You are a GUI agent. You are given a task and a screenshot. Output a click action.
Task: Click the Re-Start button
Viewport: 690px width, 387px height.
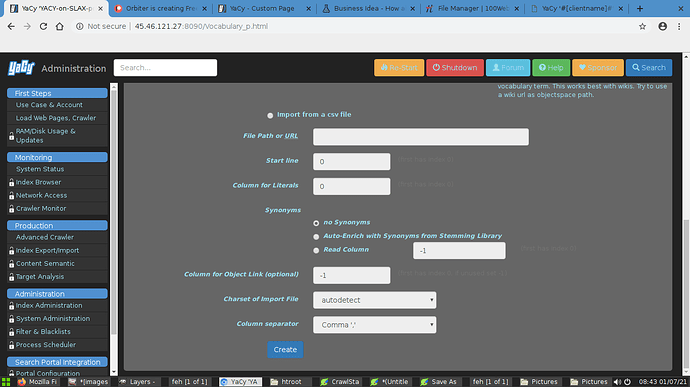click(x=399, y=68)
